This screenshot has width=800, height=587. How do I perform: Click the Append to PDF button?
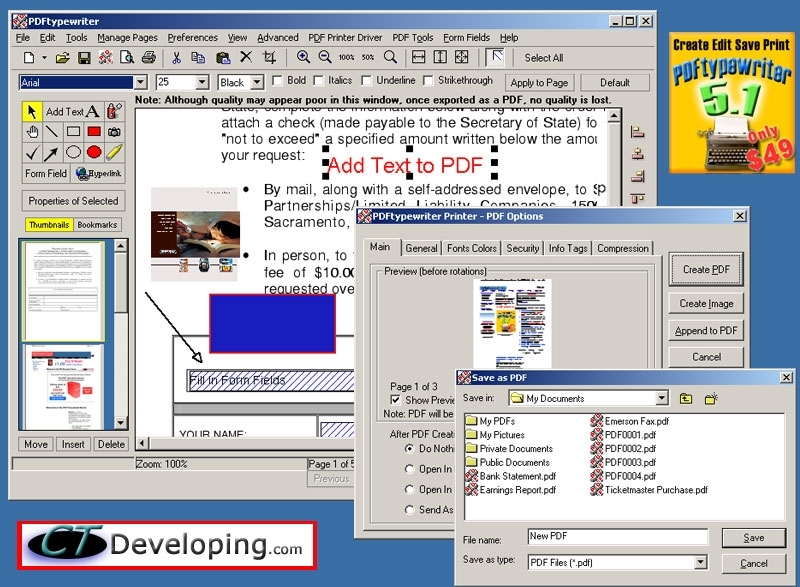[706, 330]
